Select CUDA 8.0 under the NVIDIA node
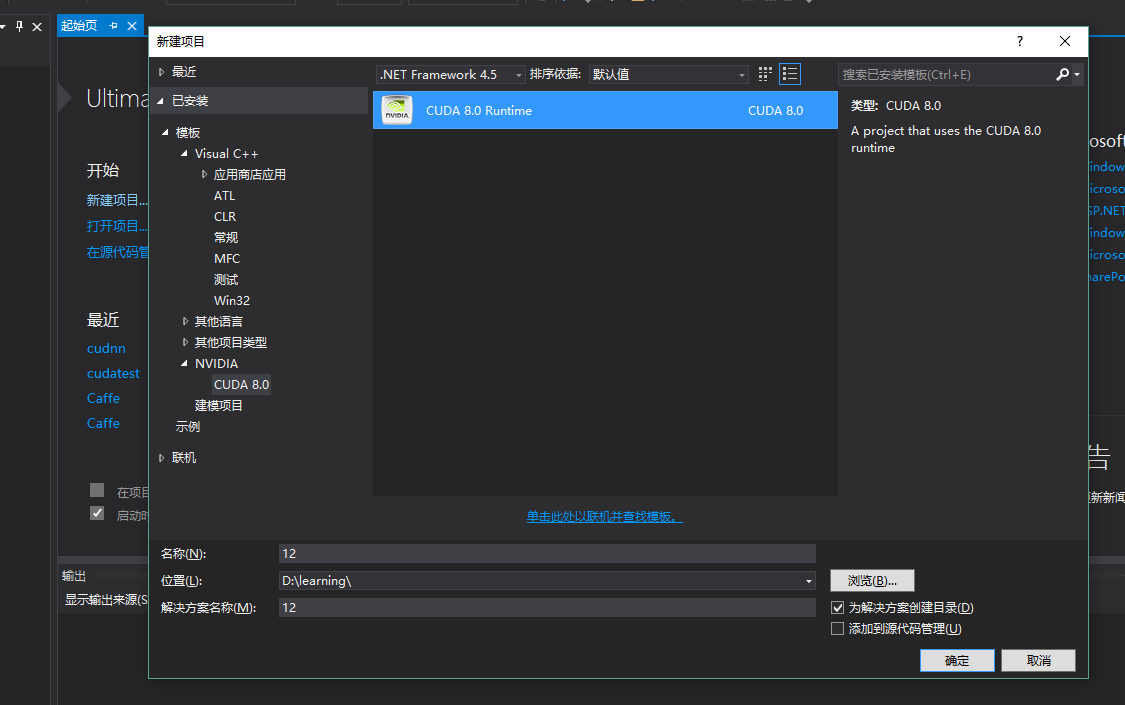This screenshot has height=705, width=1125. coord(240,384)
